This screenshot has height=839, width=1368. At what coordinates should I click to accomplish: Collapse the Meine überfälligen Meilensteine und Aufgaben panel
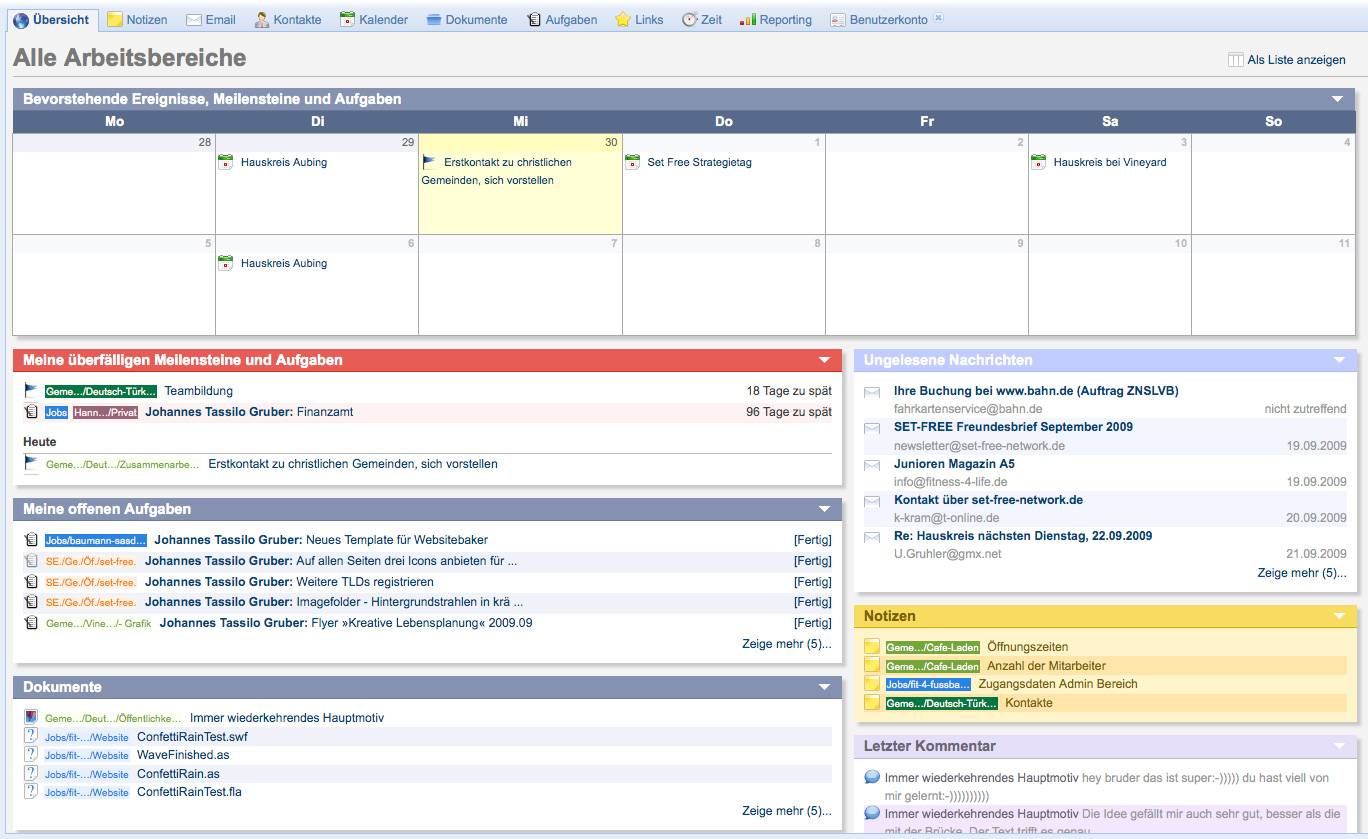pyautogui.click(x=824, y=360)
